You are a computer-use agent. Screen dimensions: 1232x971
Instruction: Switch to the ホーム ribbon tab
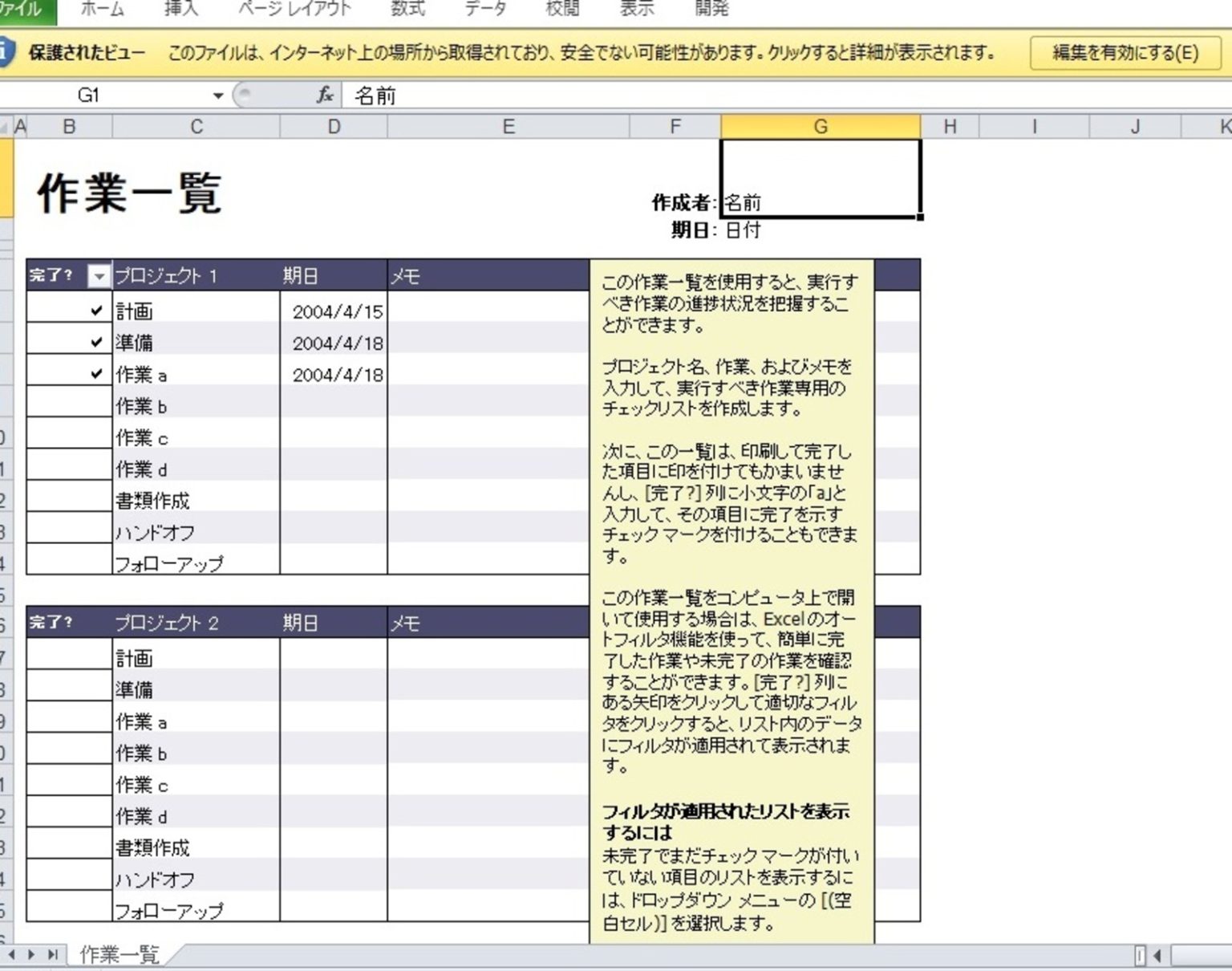[x=100, y=9]
